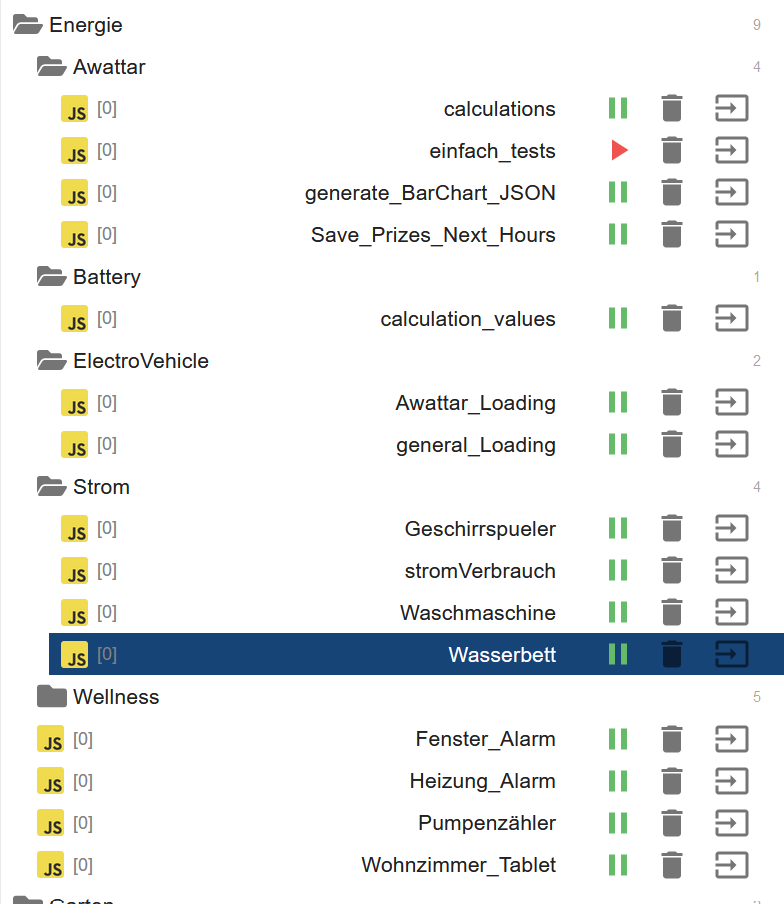Viewport: 784px width, 904px height.
Task: Open the Awattar_Loading script via arrow-box icon
Action: 731,402
